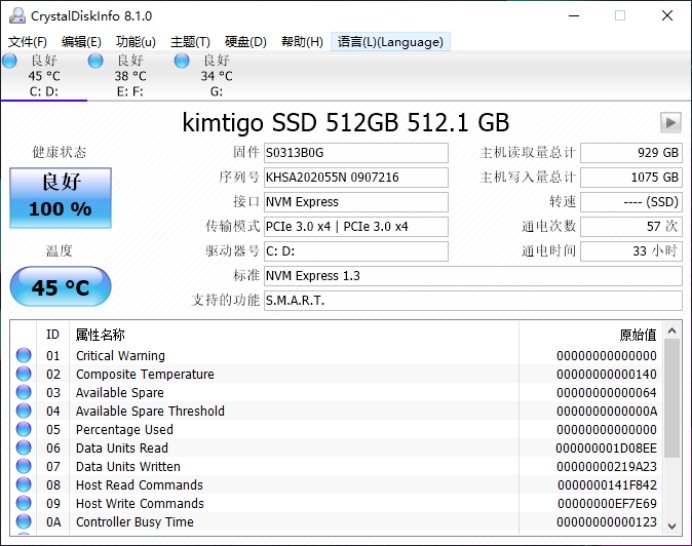
Task: Click the firmware field S0313B0G
Action: [356, 153]
